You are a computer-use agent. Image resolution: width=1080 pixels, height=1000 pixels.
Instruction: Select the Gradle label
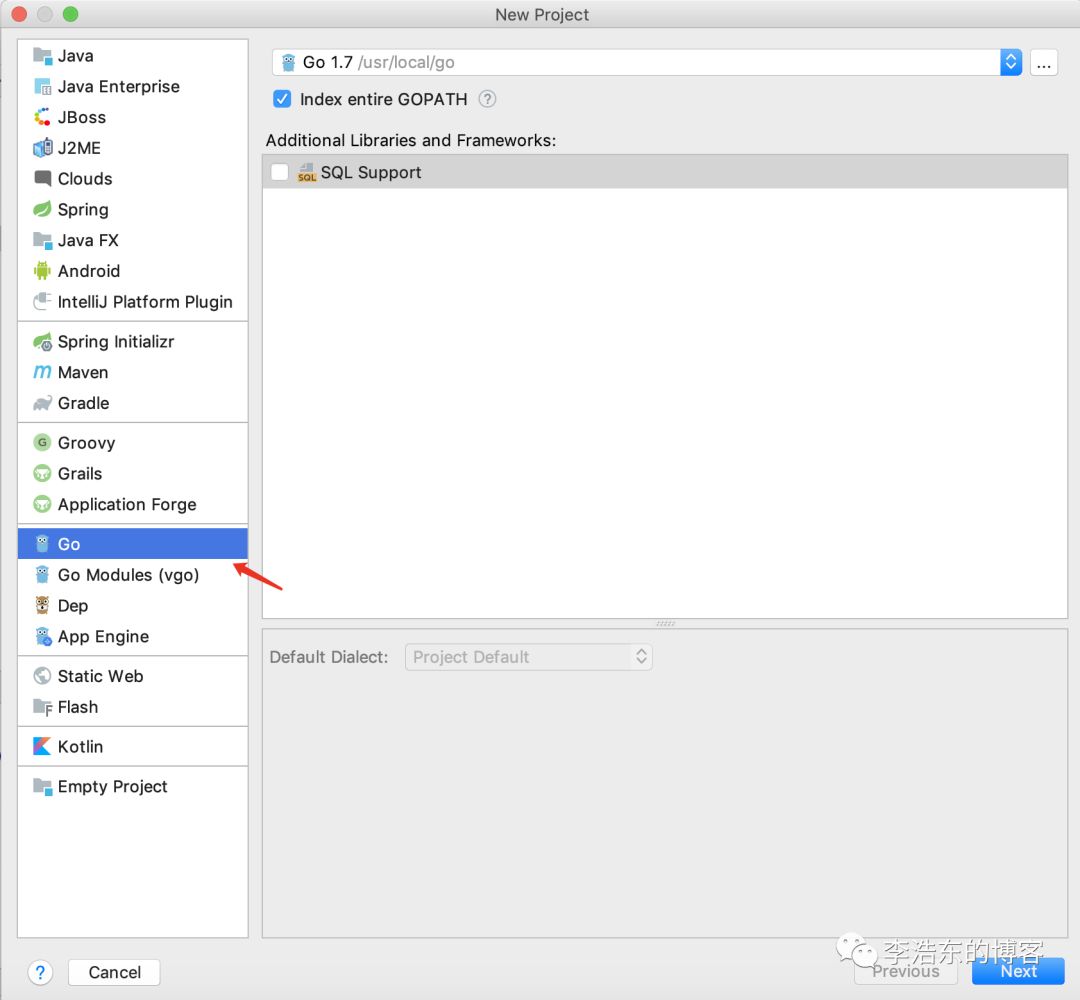coord(83,403)
